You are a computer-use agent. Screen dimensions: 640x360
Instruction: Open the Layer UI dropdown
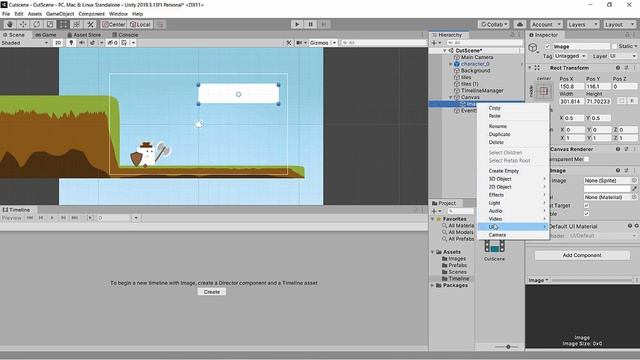(x=623, y=56)
